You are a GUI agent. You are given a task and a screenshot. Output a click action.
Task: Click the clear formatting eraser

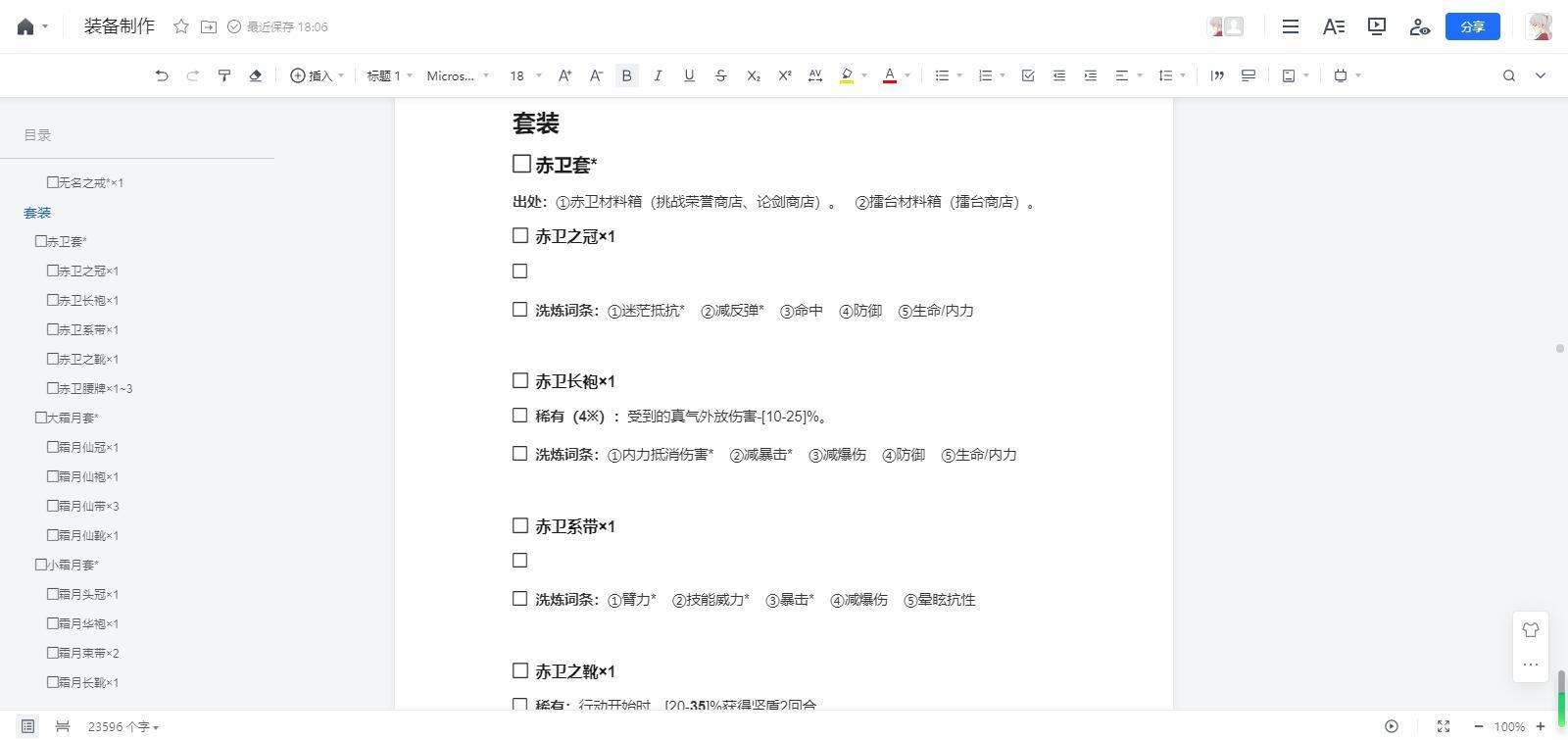256,75
